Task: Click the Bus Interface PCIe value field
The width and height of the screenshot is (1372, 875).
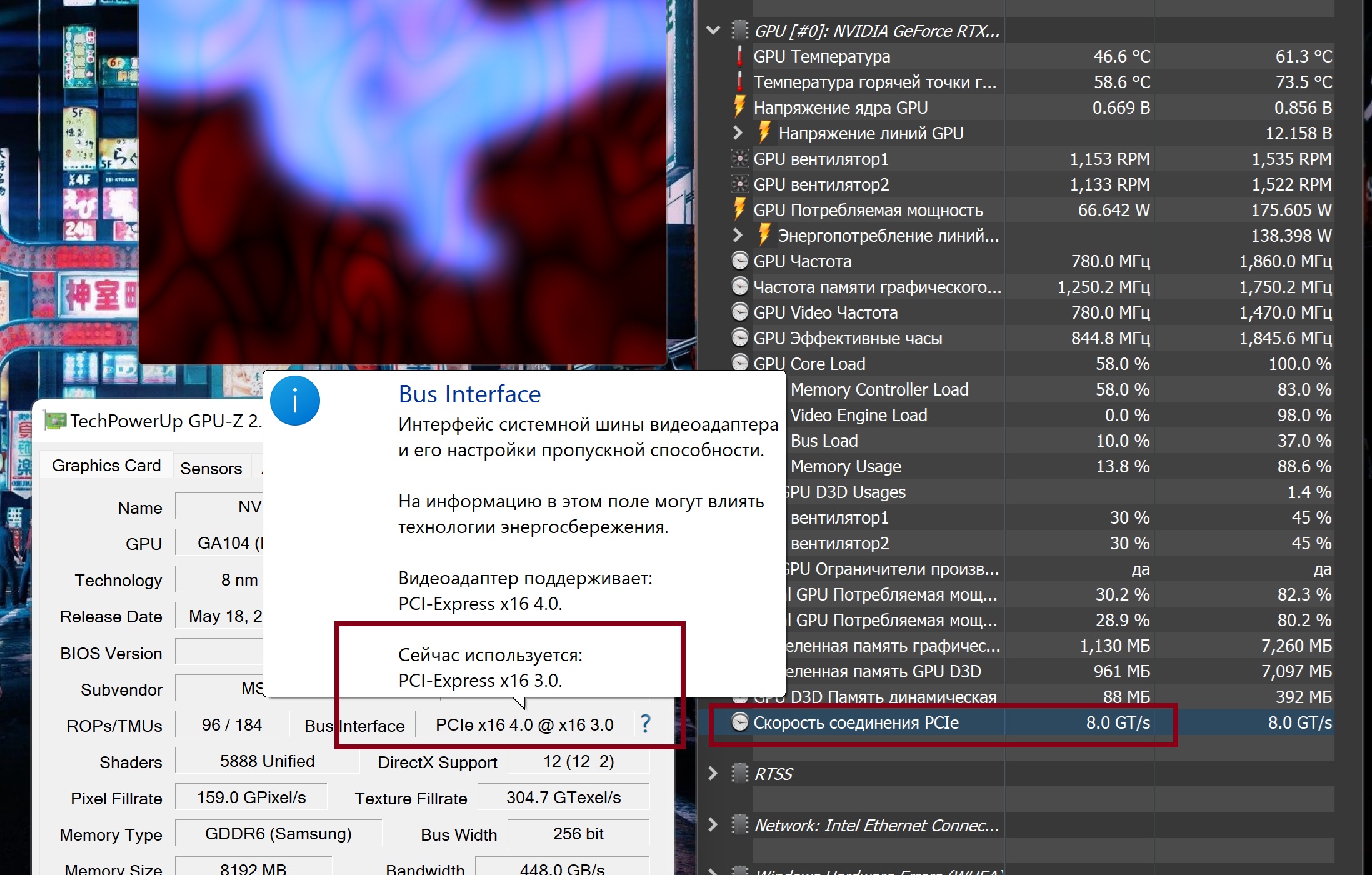Action: coord(524,725)
